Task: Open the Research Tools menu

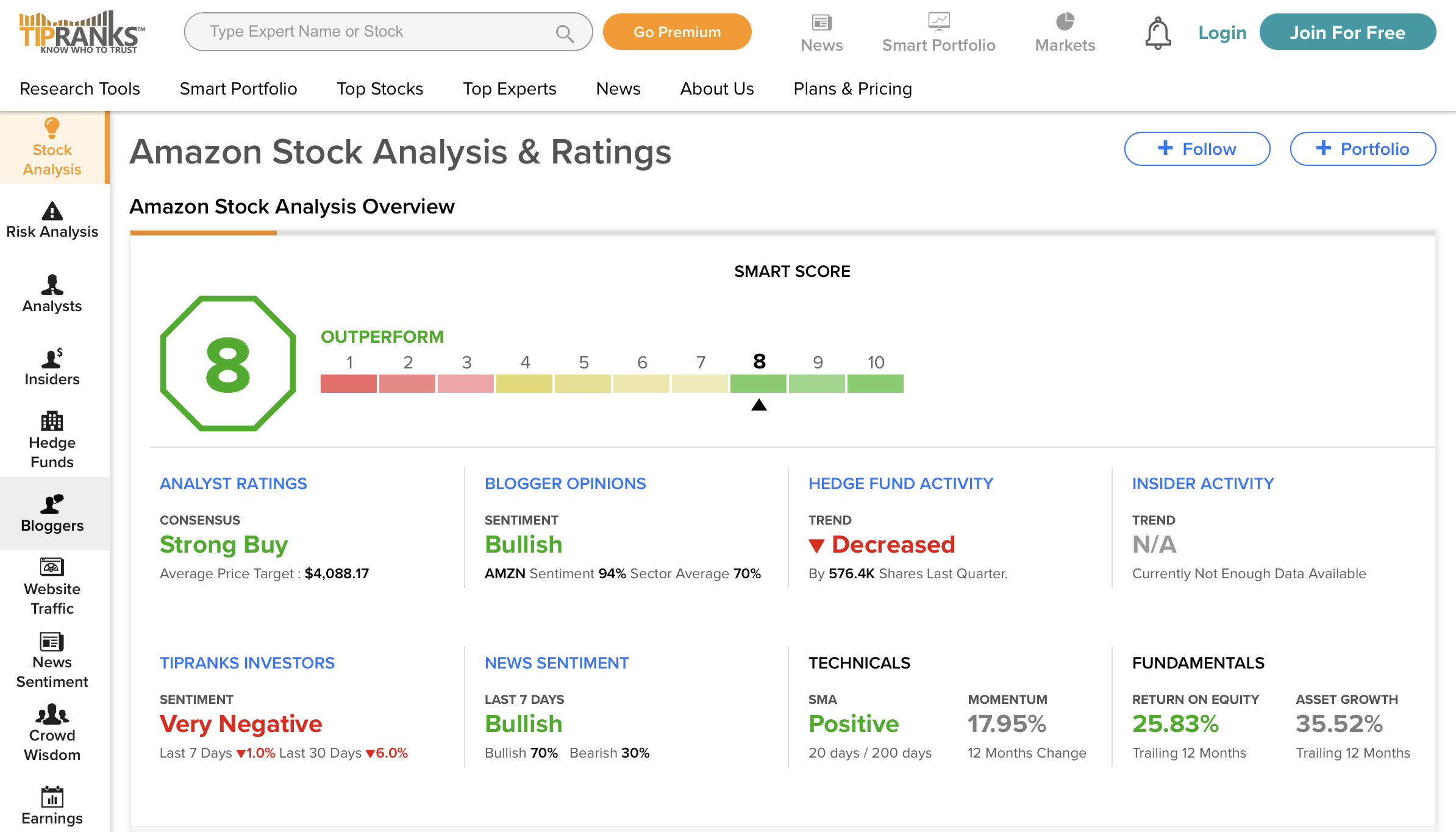Action: pos(80,89)
